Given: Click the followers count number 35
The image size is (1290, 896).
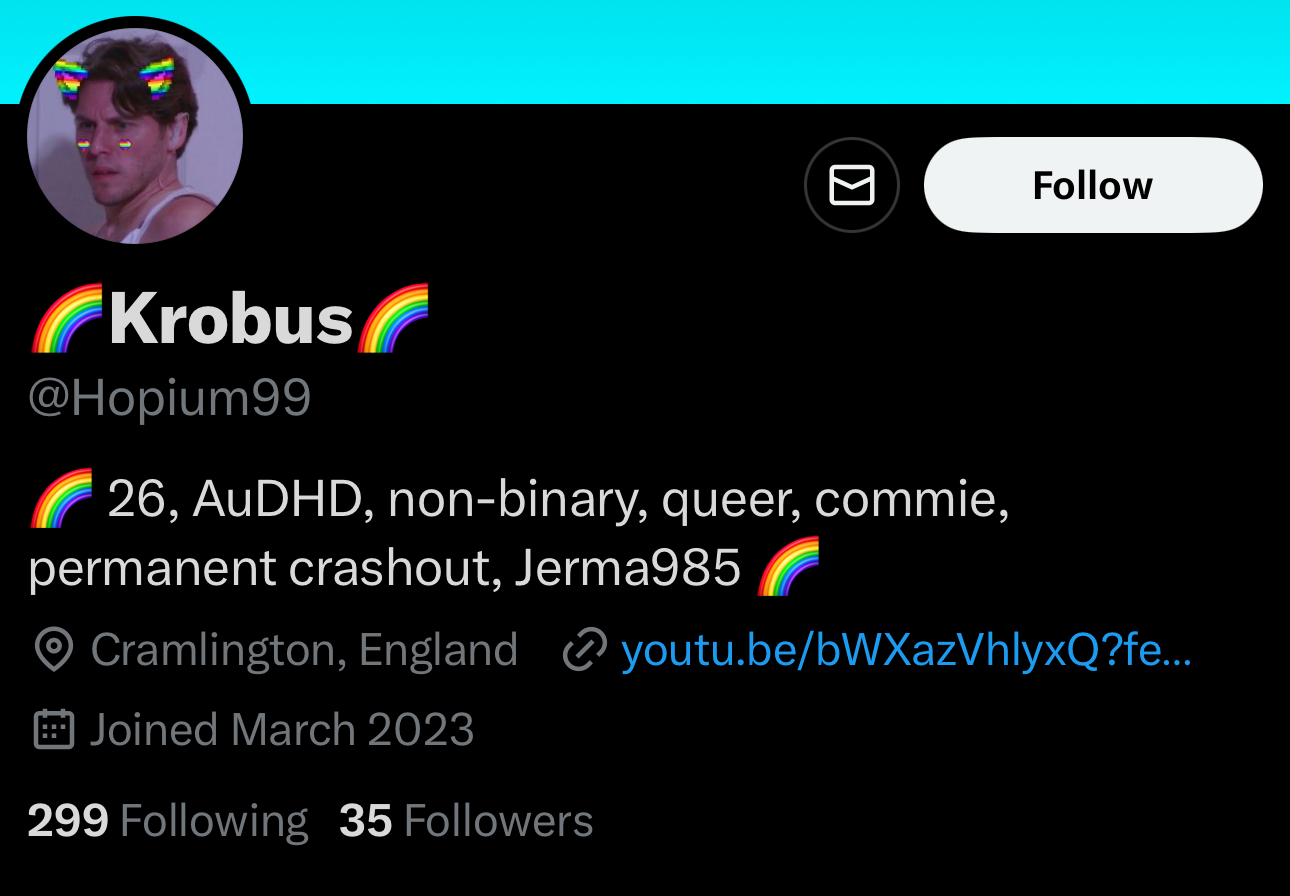Looking at the screenshot, I should click(365, 821).
